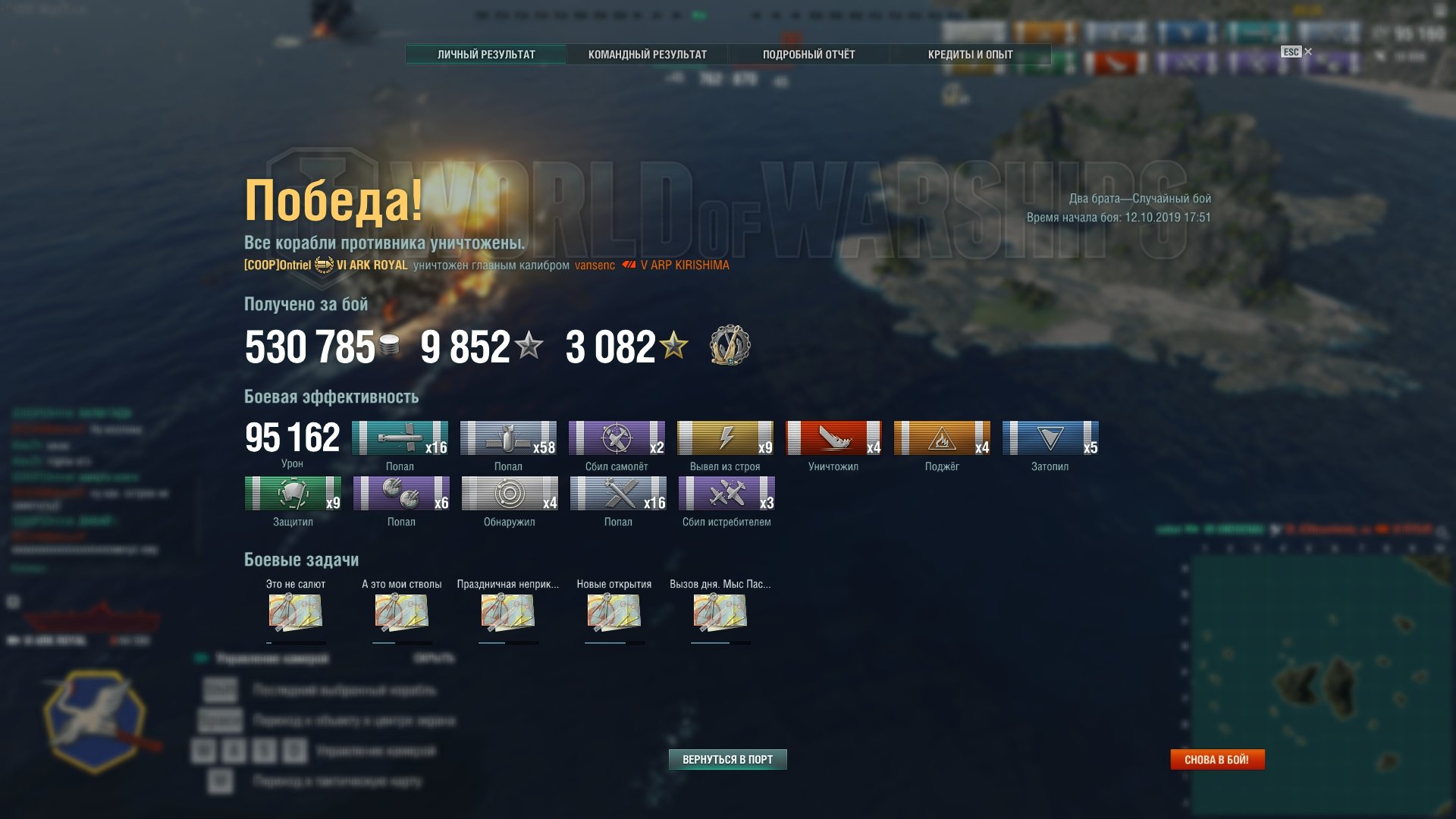Click the orange Поджёг ribbon
Screen dimensions: 1456x819
[942, 438]
